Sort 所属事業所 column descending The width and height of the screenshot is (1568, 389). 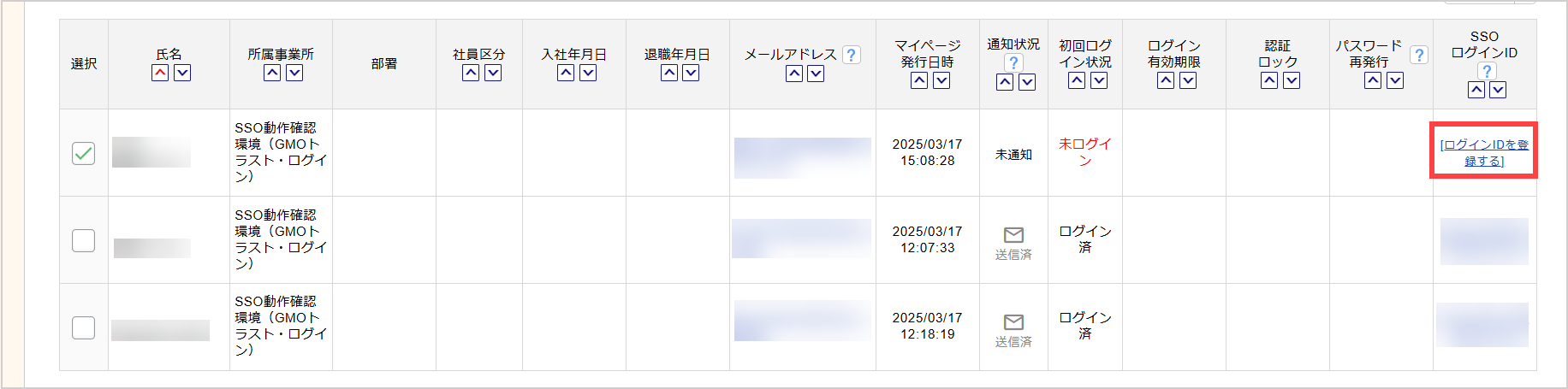click(x=294, y=74)
